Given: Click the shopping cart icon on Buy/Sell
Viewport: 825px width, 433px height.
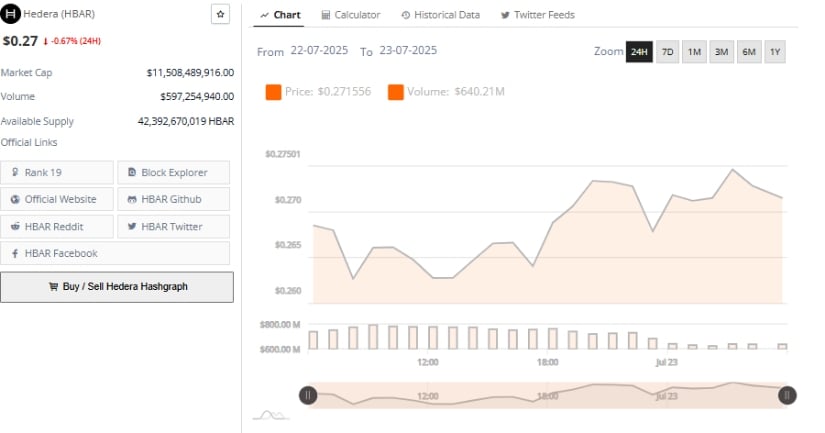Looking at the screenshot, I should click(53, 287).
